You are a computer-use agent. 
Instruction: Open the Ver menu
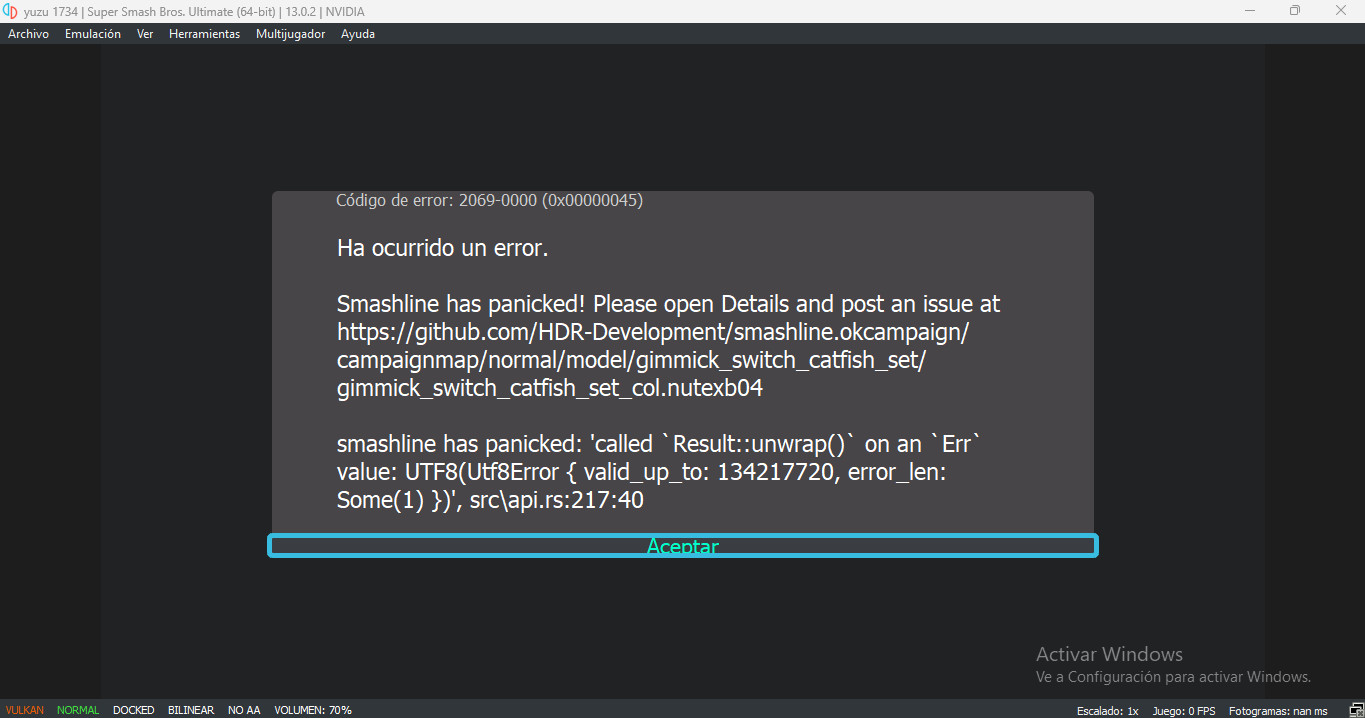click(x=145, y=34)
